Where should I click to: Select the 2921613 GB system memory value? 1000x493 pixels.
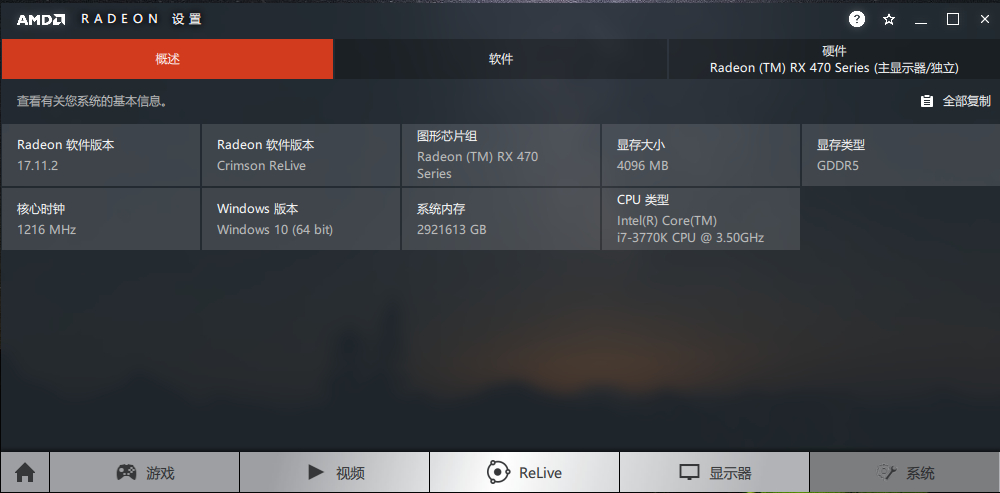pyautogui.click(x=452, y=230)
